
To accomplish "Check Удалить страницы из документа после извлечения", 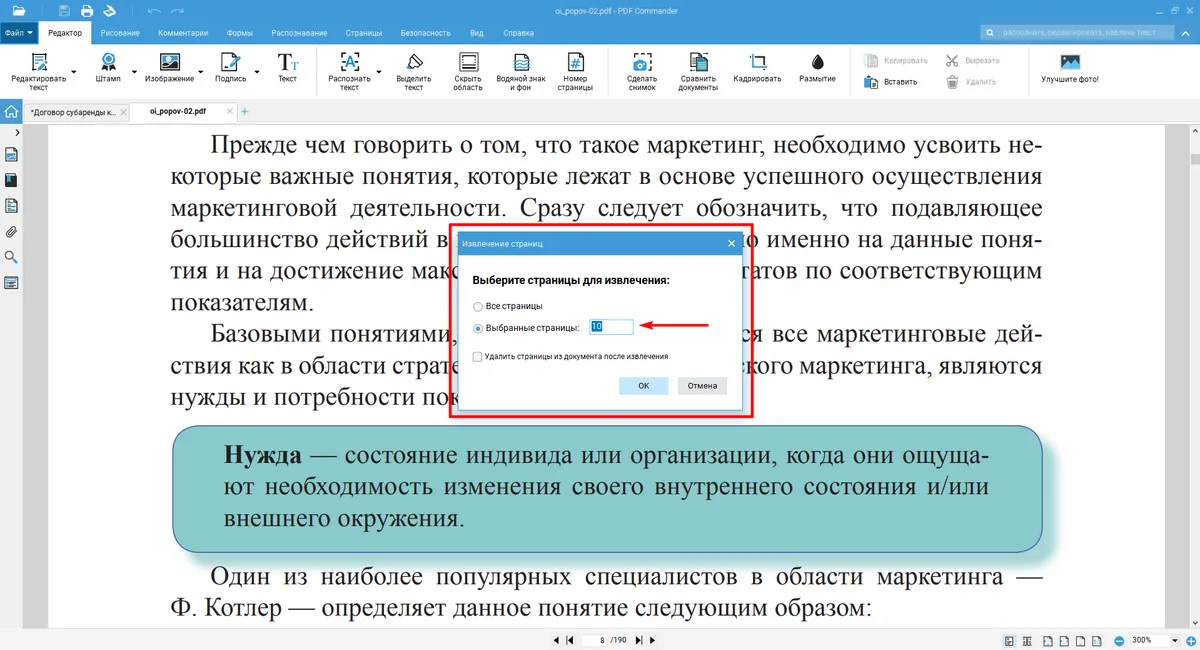I will tap(478, 356).
